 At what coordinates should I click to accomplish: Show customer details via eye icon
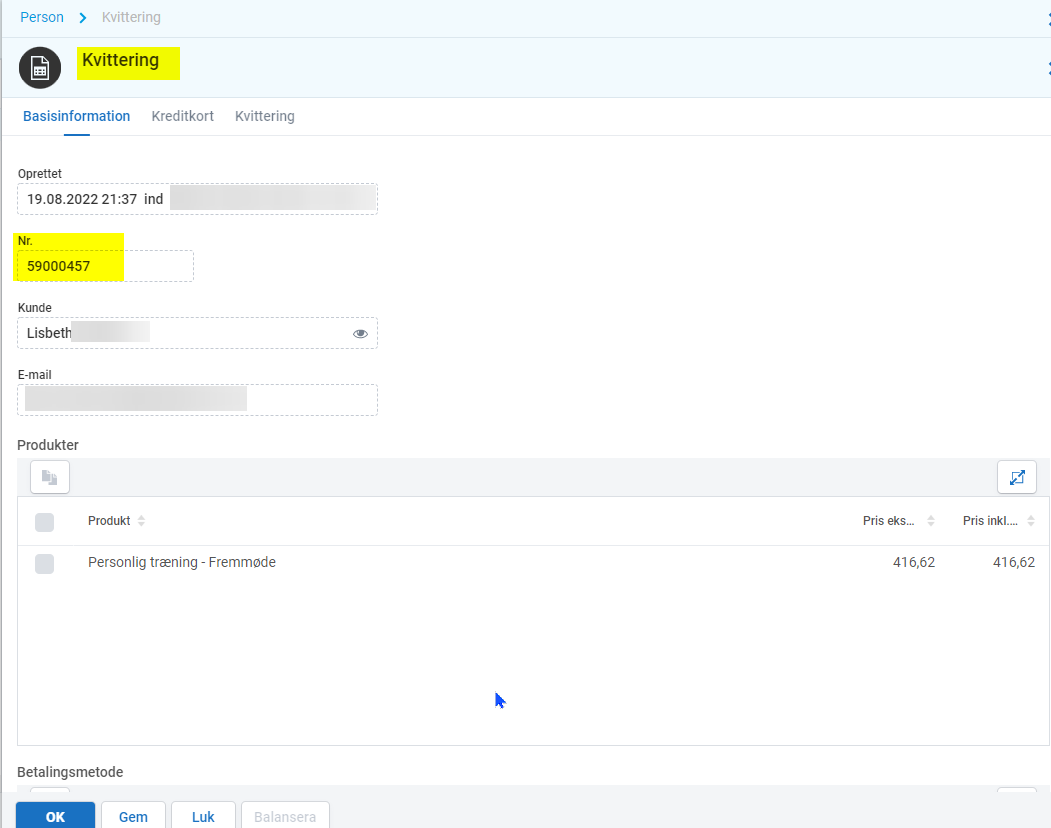click(361, 333)
